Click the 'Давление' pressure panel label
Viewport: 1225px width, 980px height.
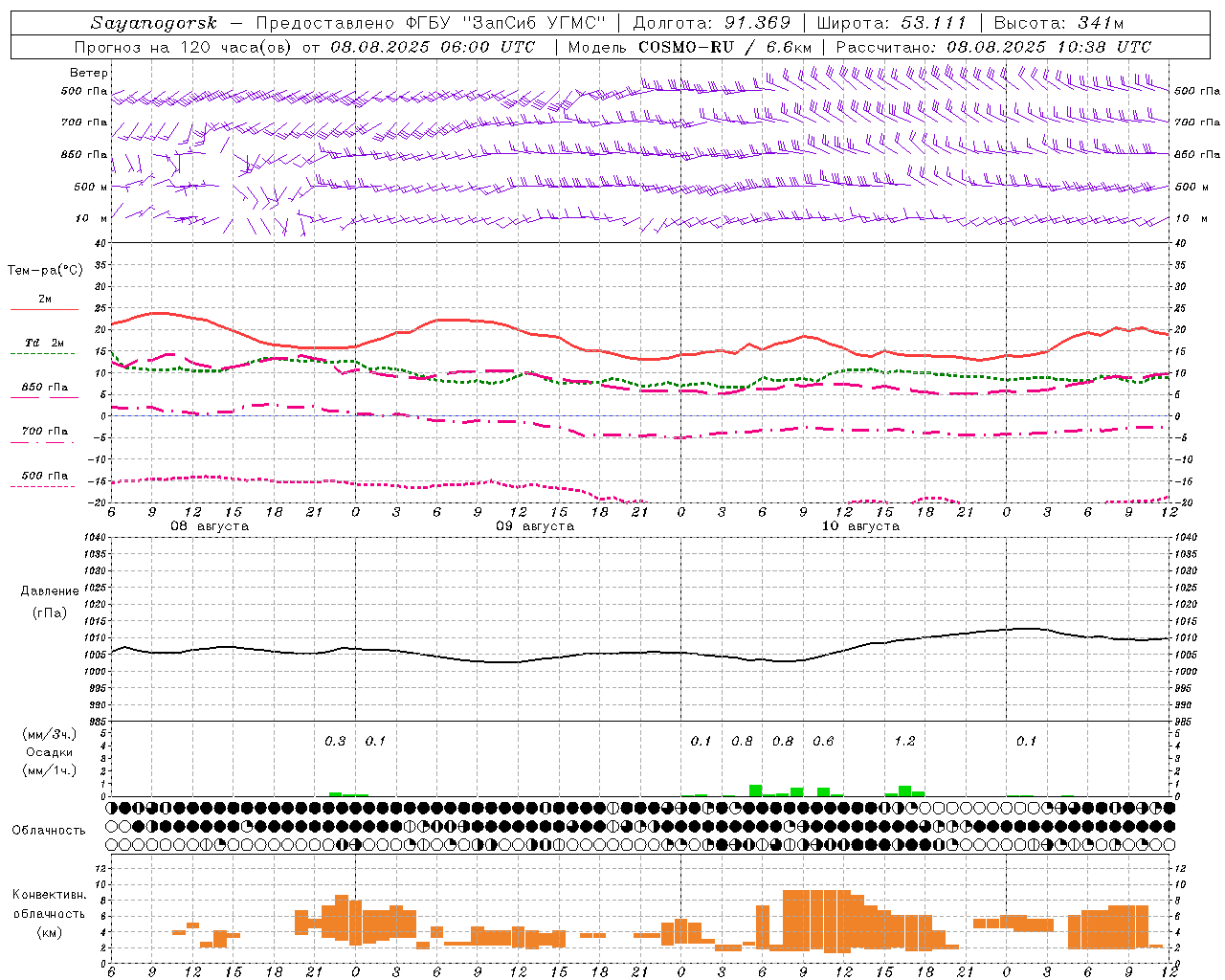(50, 591)
